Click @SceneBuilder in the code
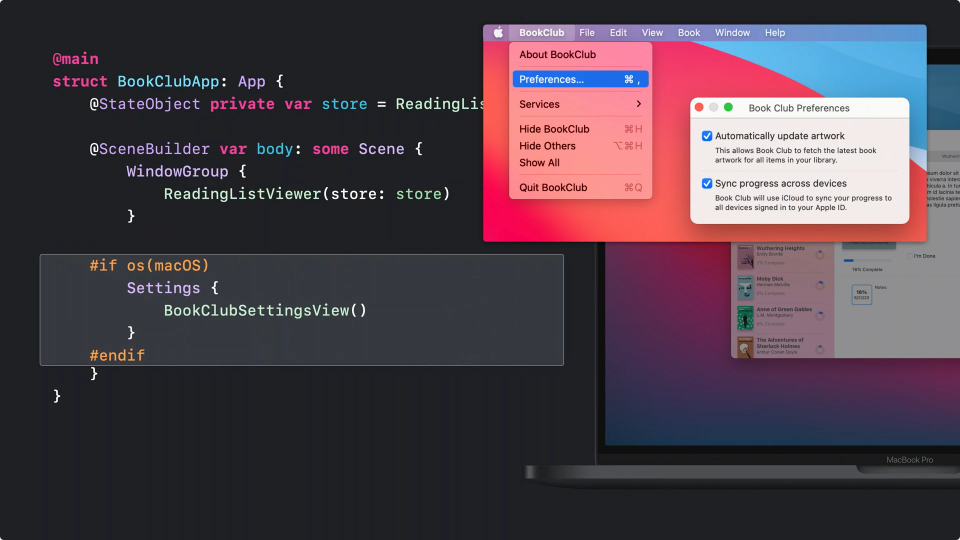 pos(149,149)
